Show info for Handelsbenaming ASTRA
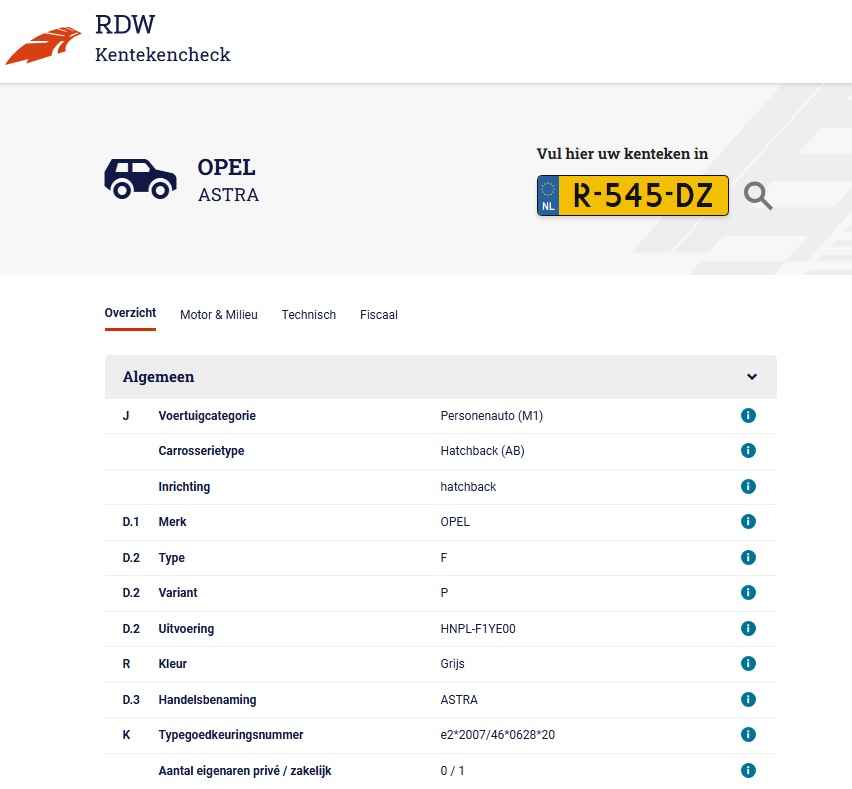The image size is (852, 789). pyautogui.click(x=748, y=700)
